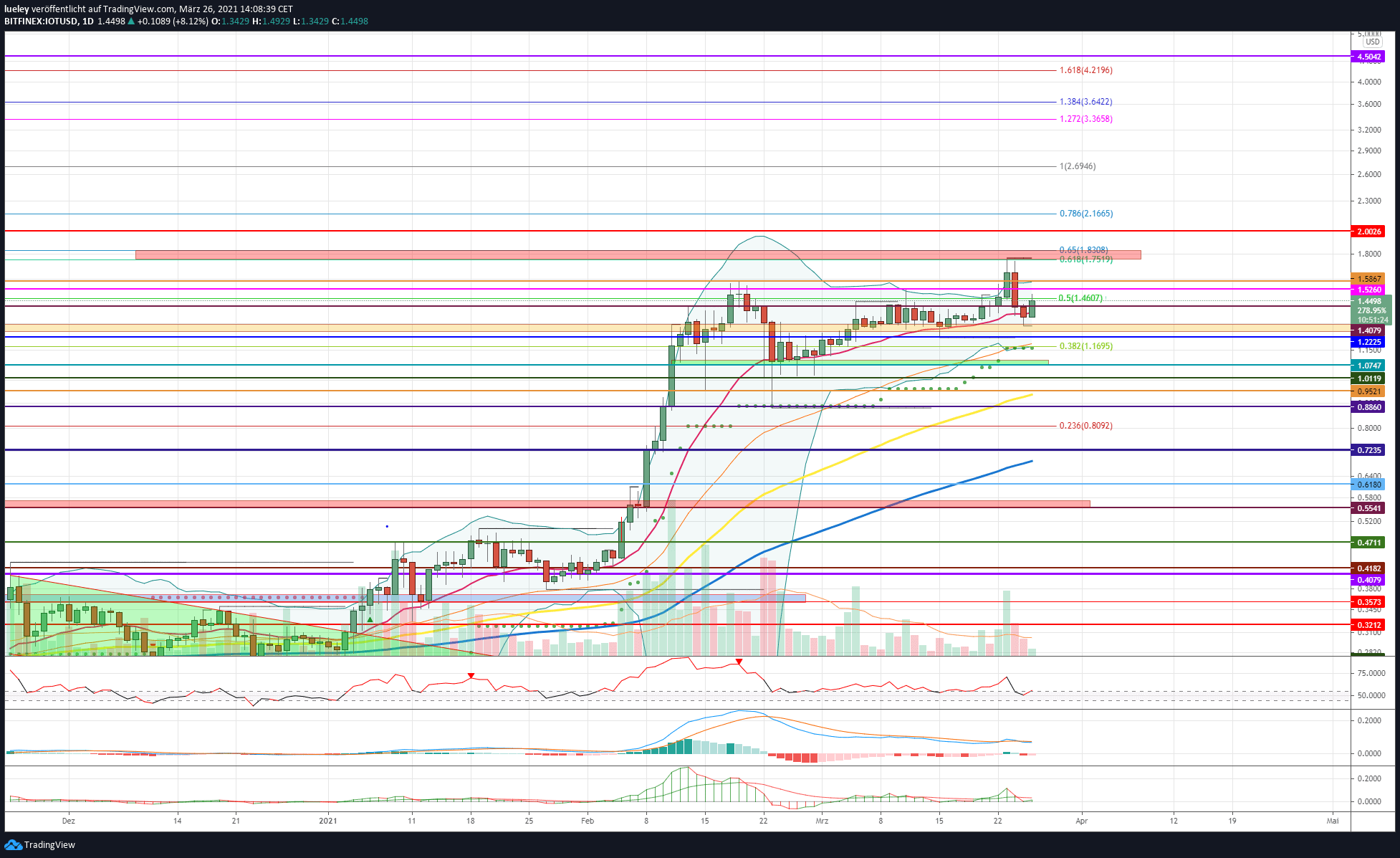Viewport: 1400px width, 858px height.
Task: Click the Mai mark on time axis
Action: point(1333,821)
